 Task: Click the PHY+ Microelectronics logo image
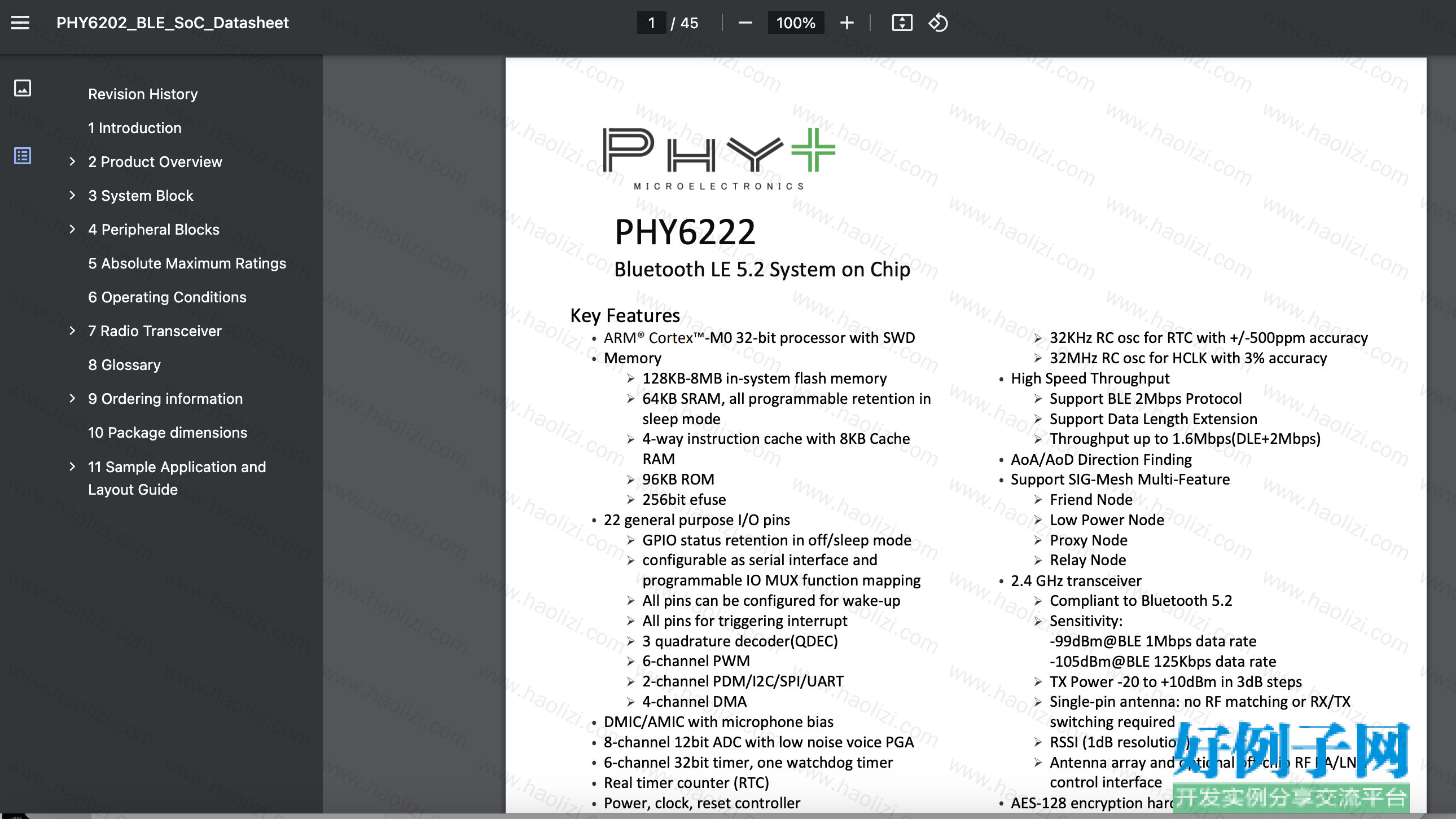point(719,159)
